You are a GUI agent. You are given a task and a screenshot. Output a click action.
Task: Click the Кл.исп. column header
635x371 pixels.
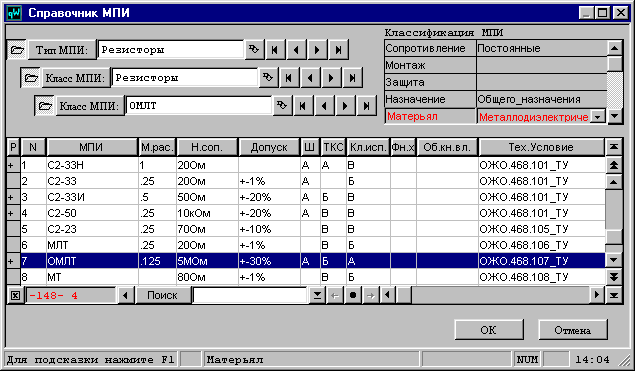368,147
